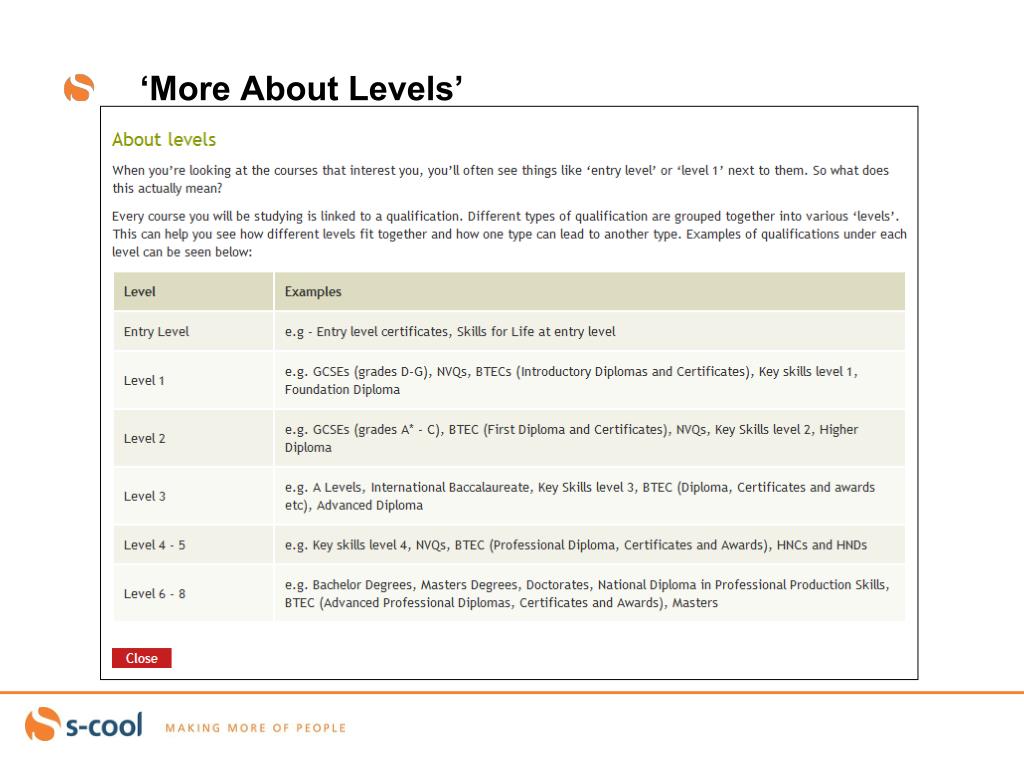Screen dimensions: 1024x768
Task: Click the Bachelor Degrees, Masters Degrees cell
Action: (590, 593)
